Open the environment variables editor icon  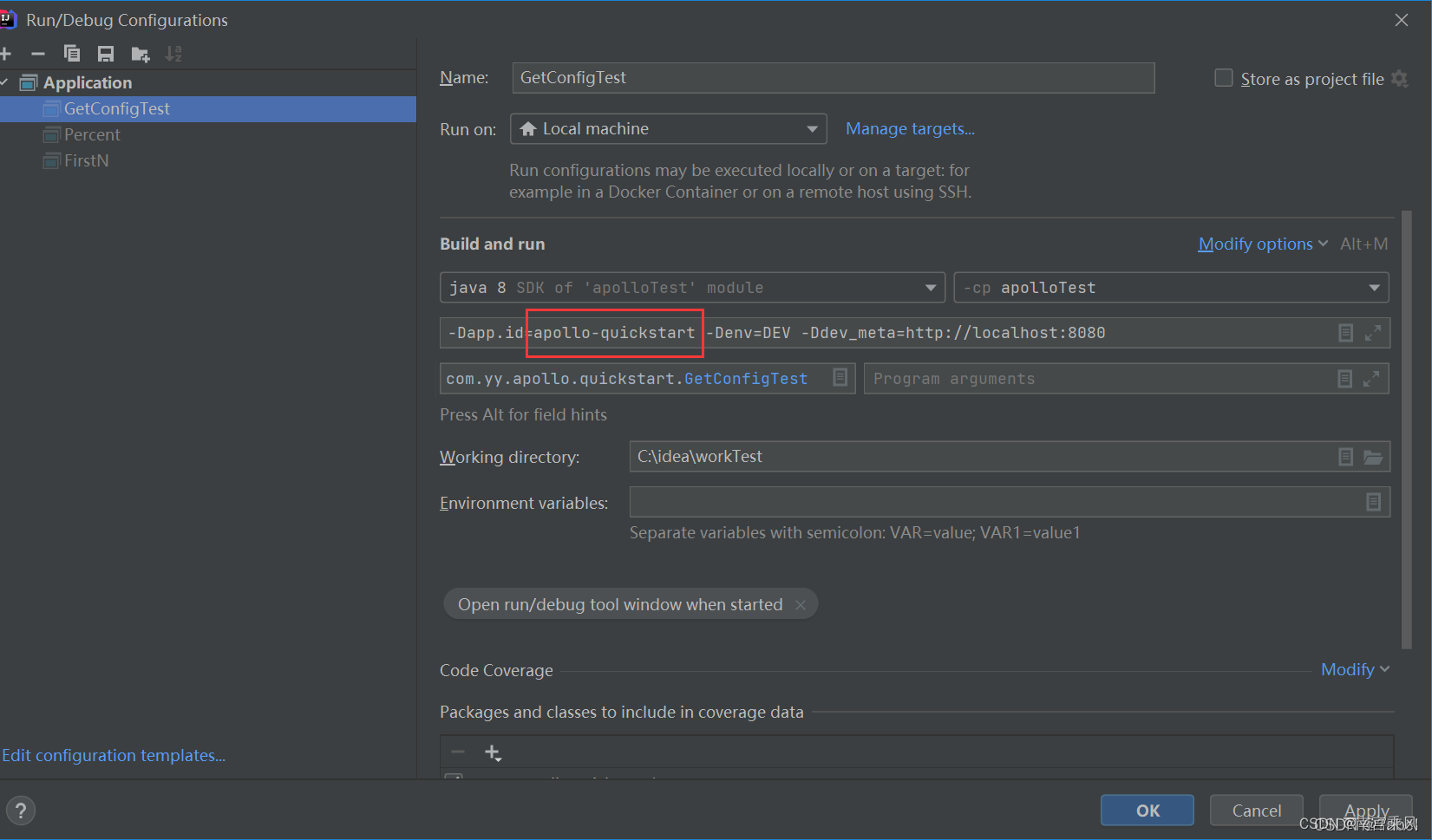[1373, 502]
